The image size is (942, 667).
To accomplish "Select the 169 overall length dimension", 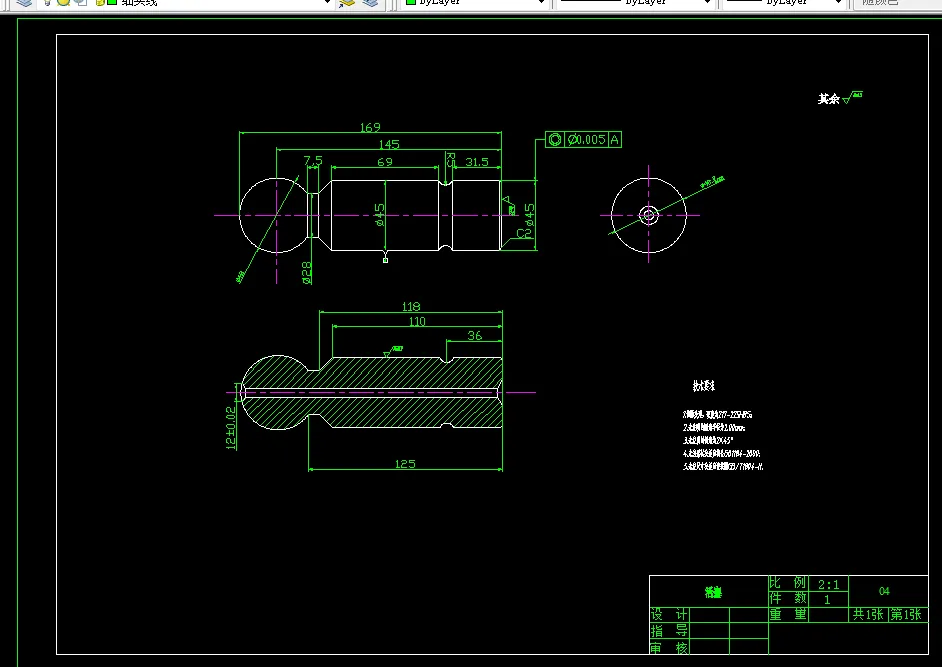I will point(370,127).
